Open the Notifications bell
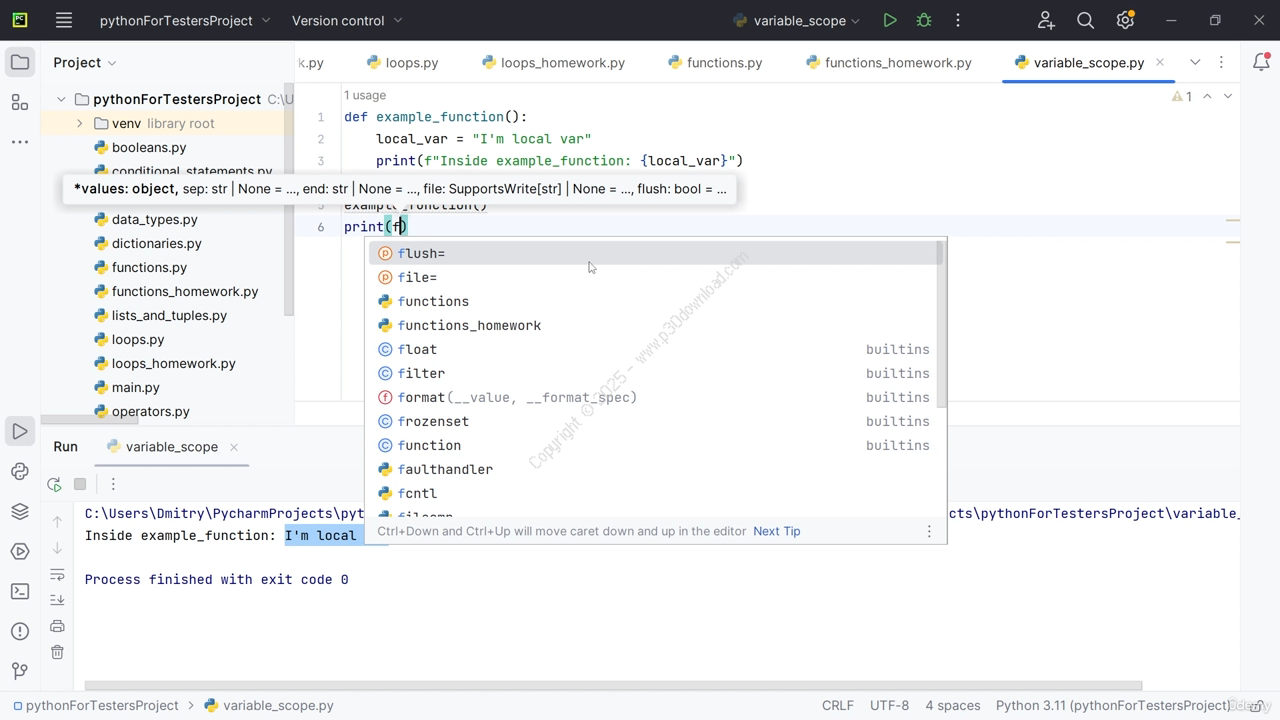 [x=1261, y=62]
